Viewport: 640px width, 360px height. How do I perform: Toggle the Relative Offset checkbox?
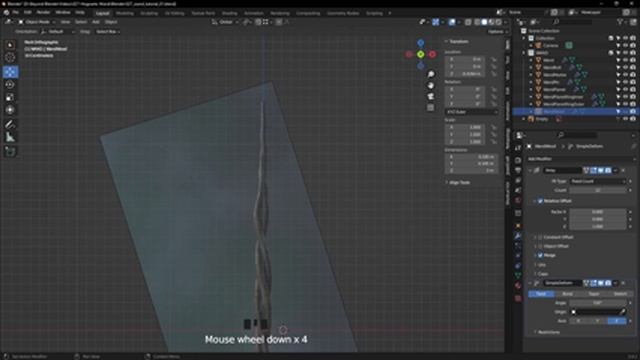click(x=540, y=201)
